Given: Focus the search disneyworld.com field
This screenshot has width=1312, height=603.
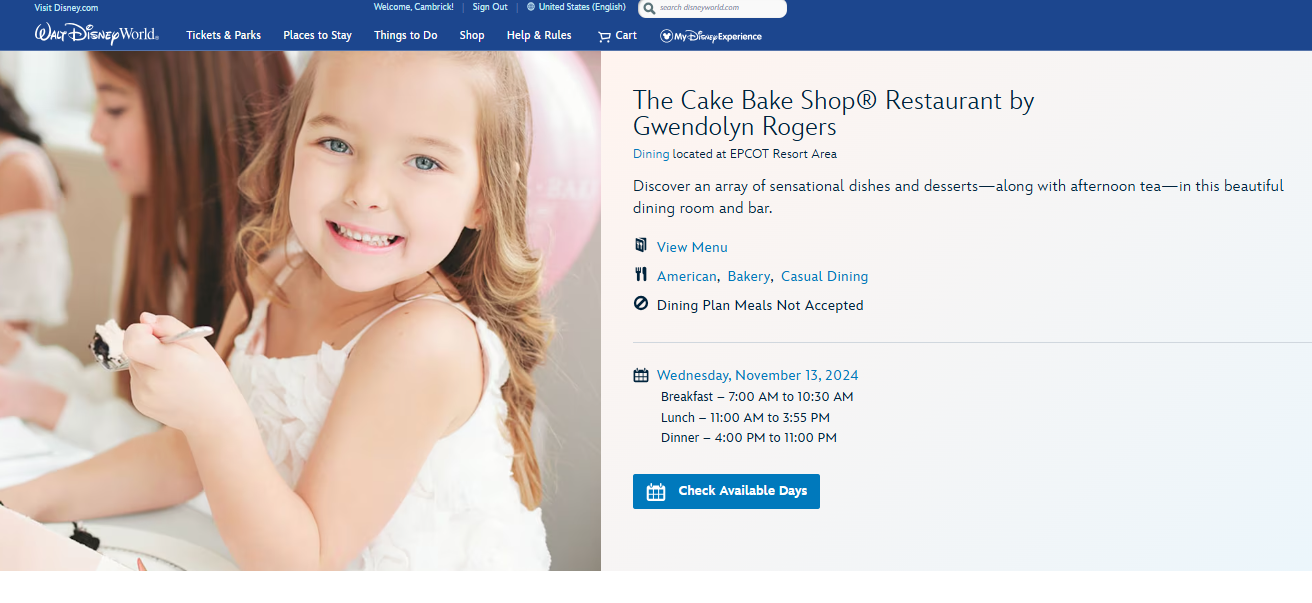Looking at the screenshot, I should tap(720, 8).
